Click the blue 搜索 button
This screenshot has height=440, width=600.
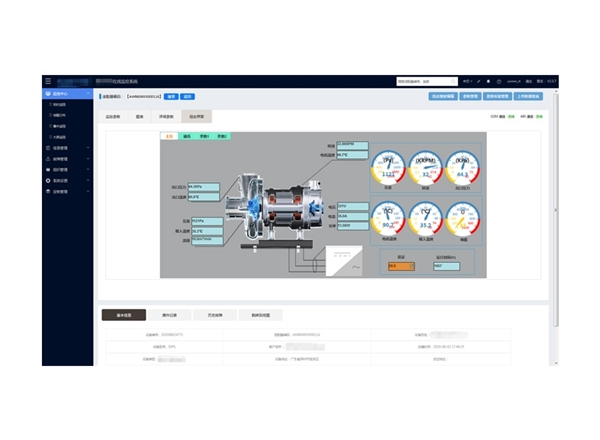click(170, 97)
